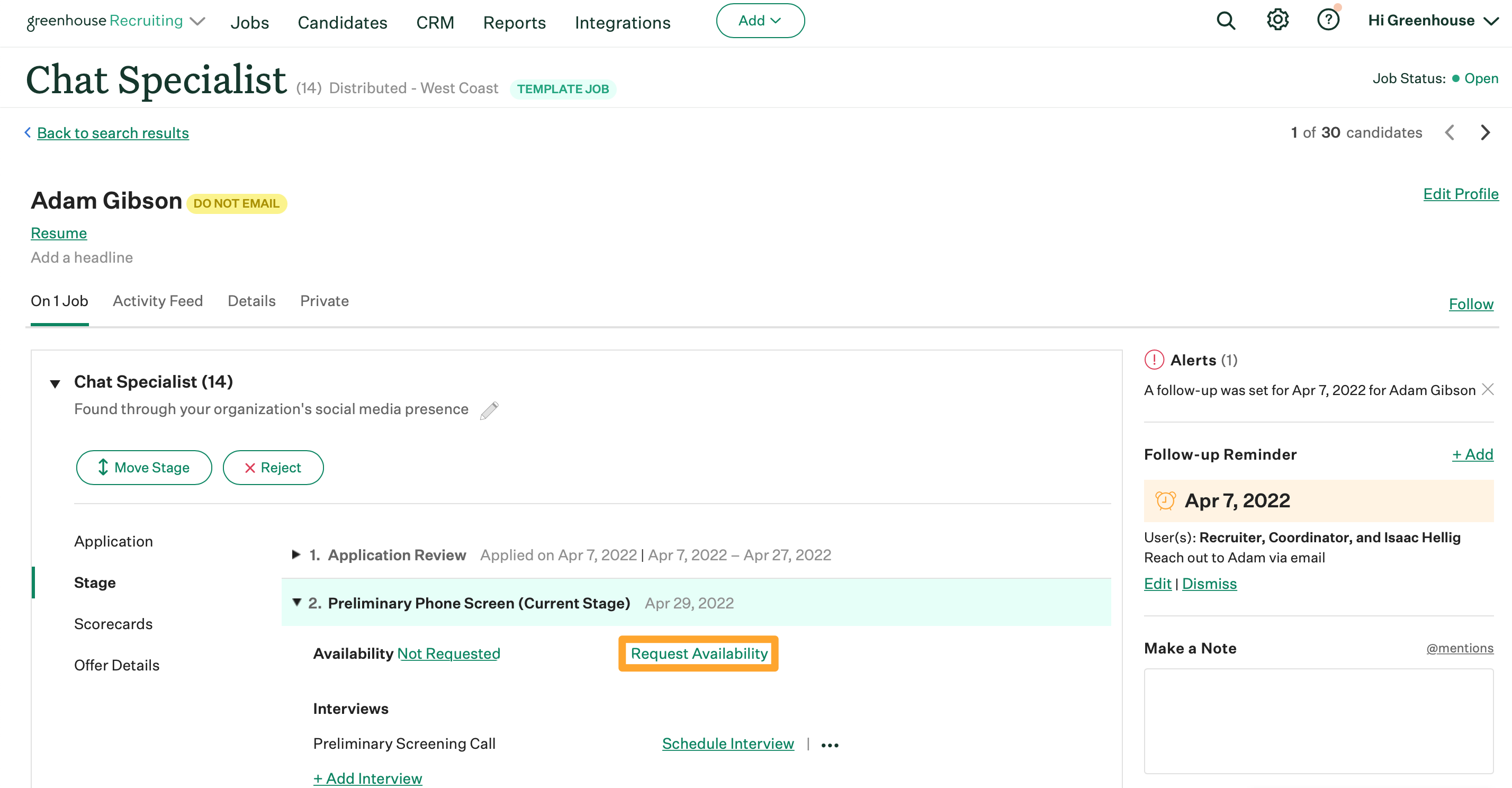Open the Integrations menu
The height and width of the screenshot is (788, 1512).
(622, 22)
